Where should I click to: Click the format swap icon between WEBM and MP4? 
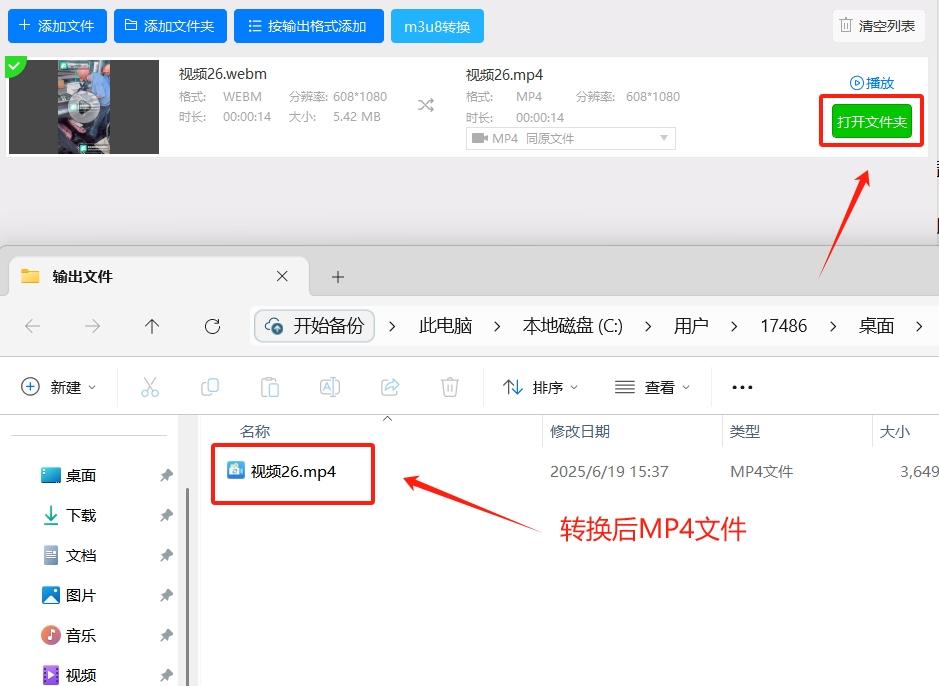[426, 104]
